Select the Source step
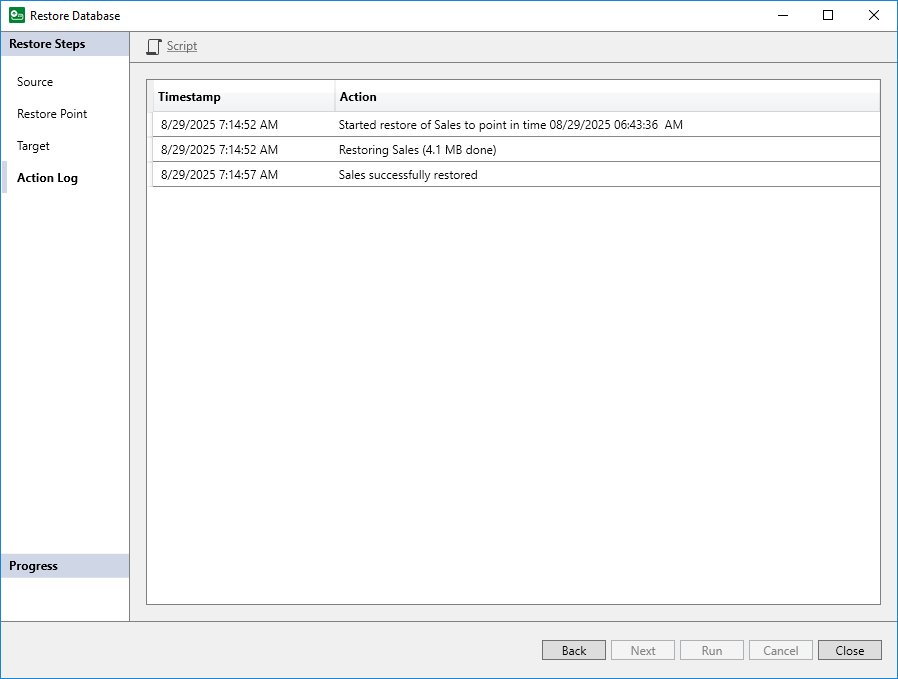This screenshot has height=679, width=898. (x=35, y=81)
